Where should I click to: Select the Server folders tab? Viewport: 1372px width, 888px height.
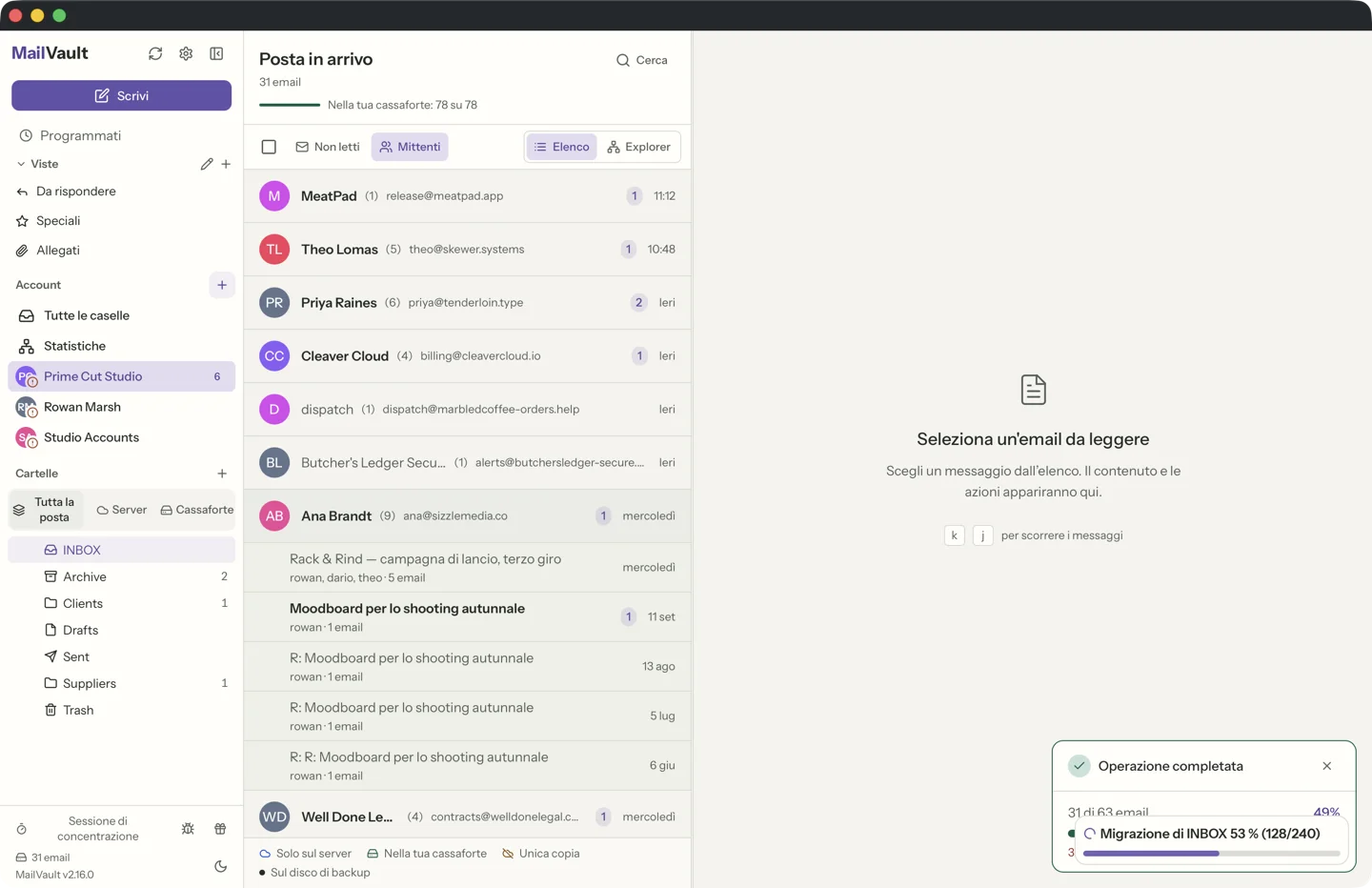click(122, 510)
